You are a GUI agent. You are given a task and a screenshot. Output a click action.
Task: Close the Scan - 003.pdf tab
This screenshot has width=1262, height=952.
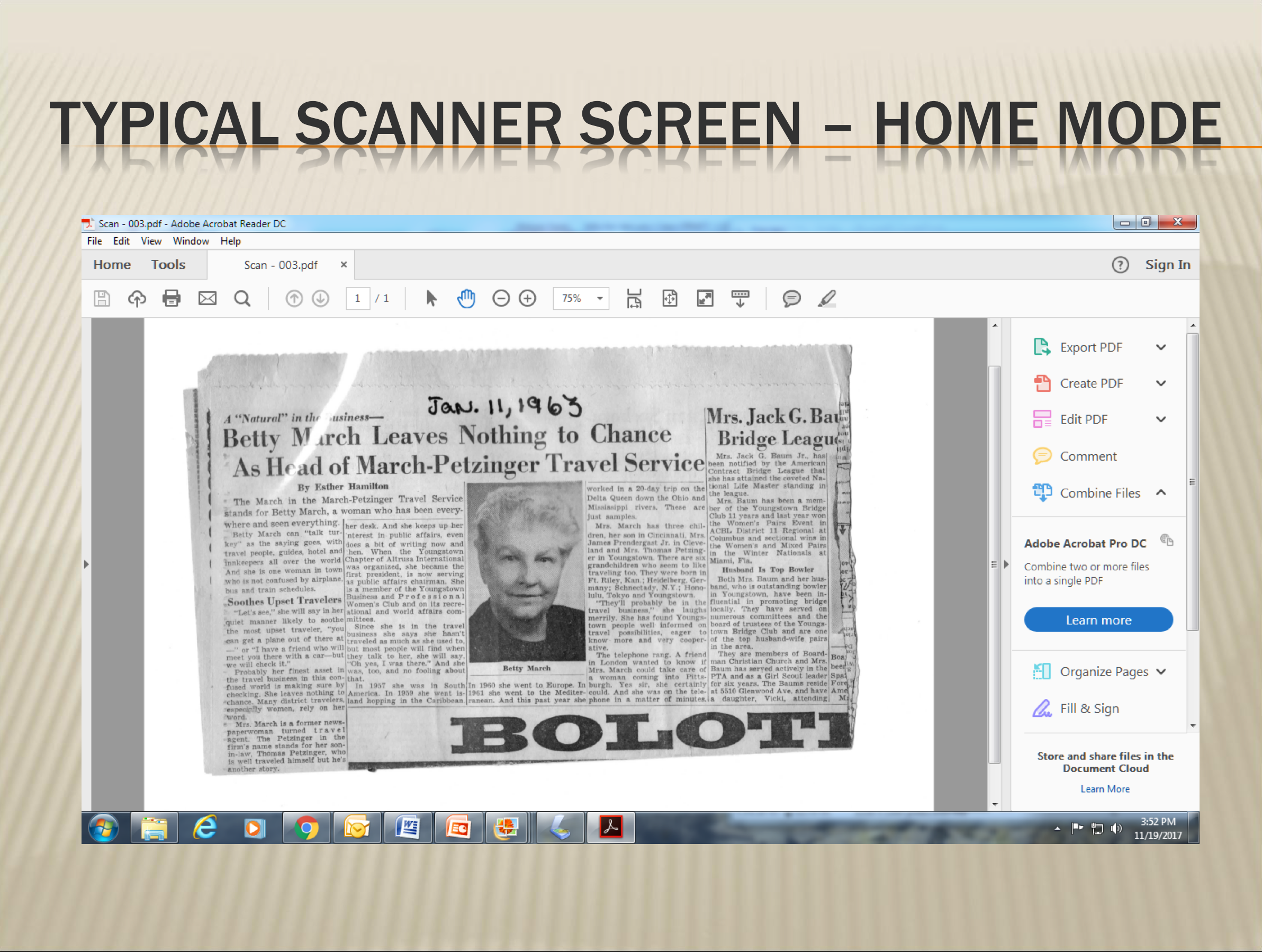click(344, 265)
